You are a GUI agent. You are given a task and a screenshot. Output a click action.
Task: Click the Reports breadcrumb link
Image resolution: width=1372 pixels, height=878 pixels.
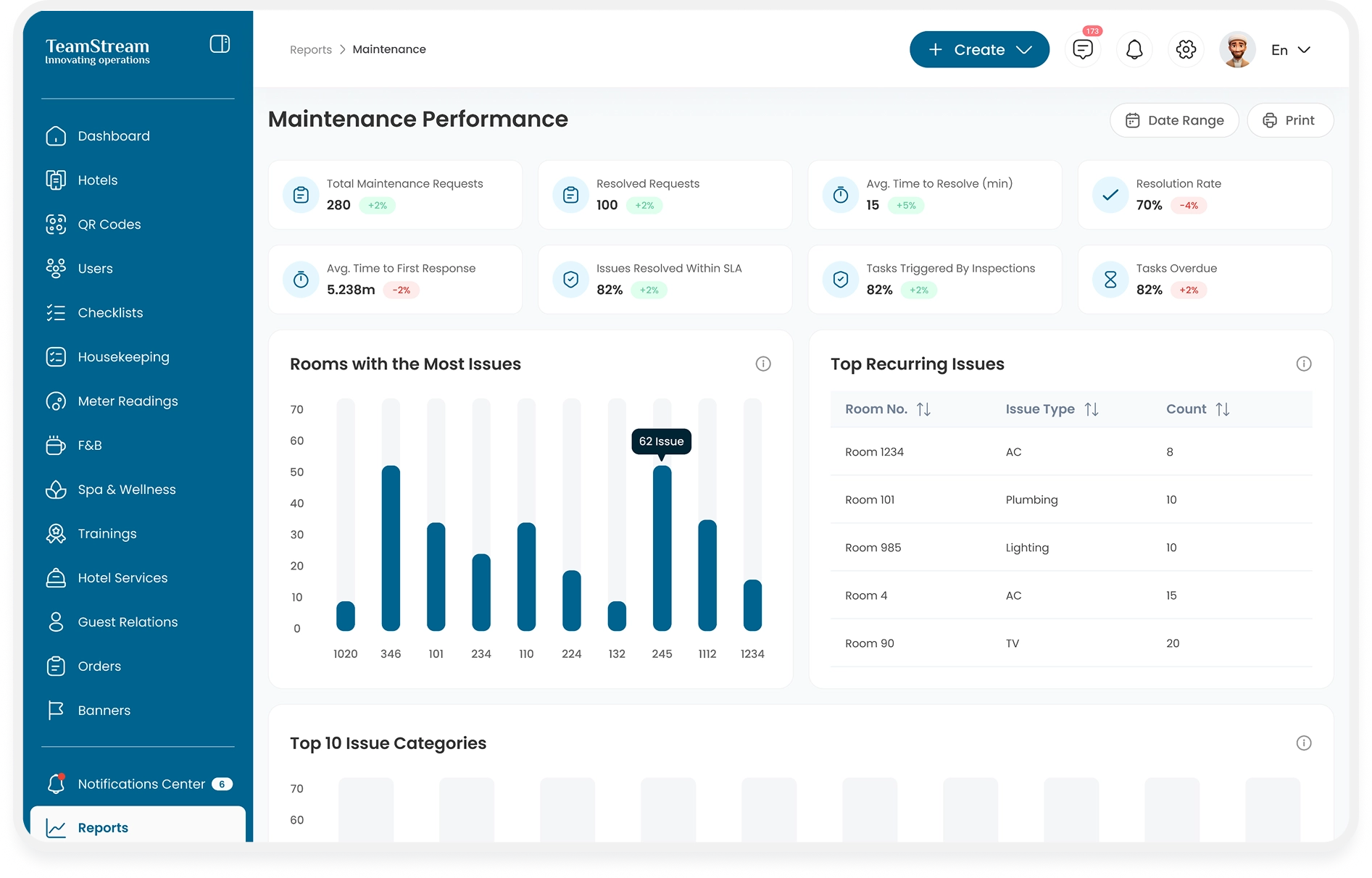tap(310, 49)
